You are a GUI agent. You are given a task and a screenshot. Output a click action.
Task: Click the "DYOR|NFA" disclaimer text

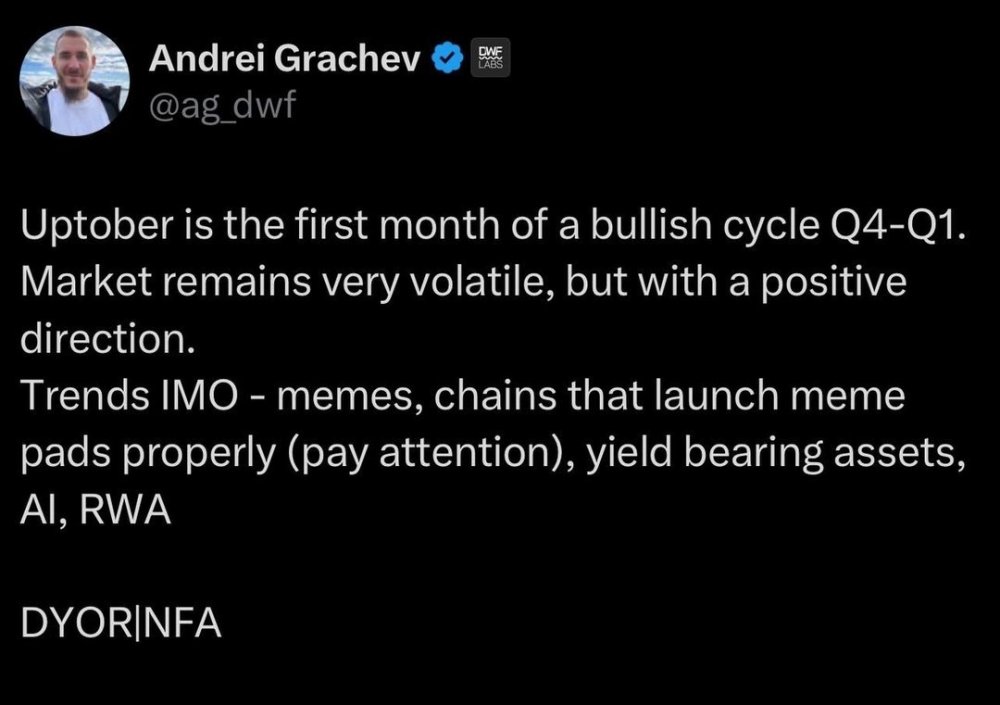pyautogui.click(x=121, y=625)
